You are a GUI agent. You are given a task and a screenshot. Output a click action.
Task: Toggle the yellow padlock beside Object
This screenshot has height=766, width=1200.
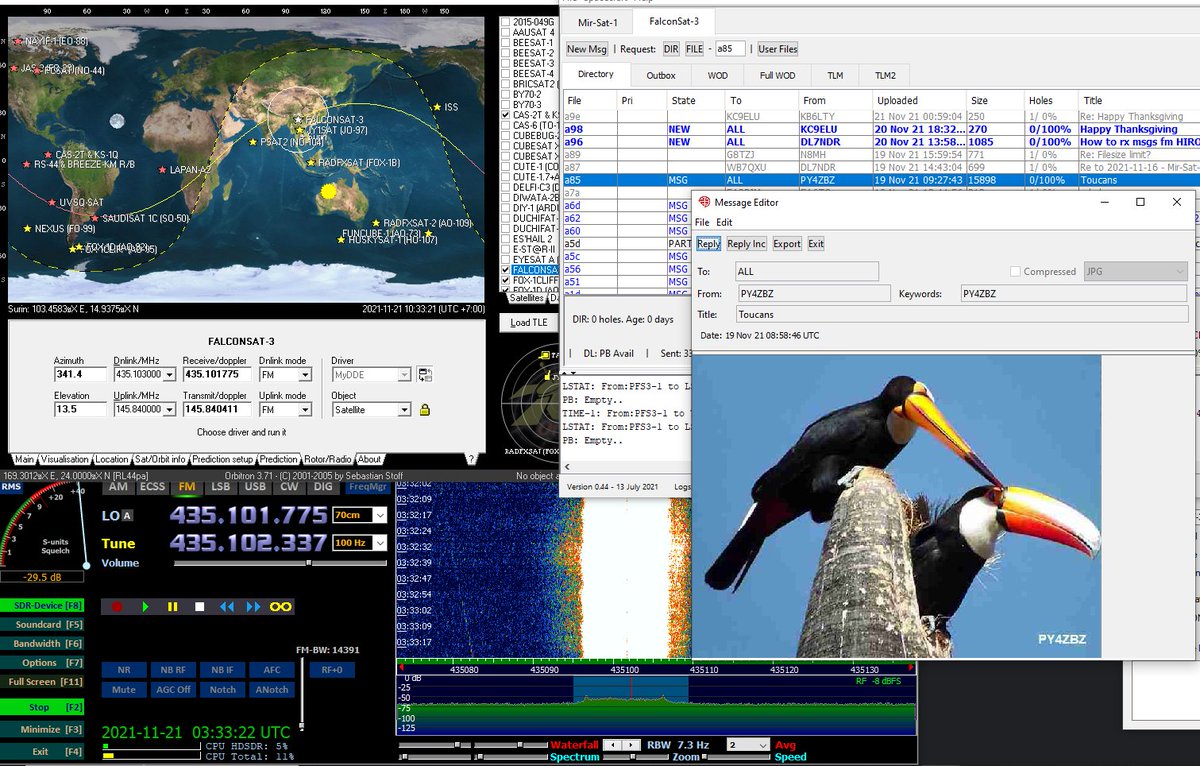click(x=424, y=410)
